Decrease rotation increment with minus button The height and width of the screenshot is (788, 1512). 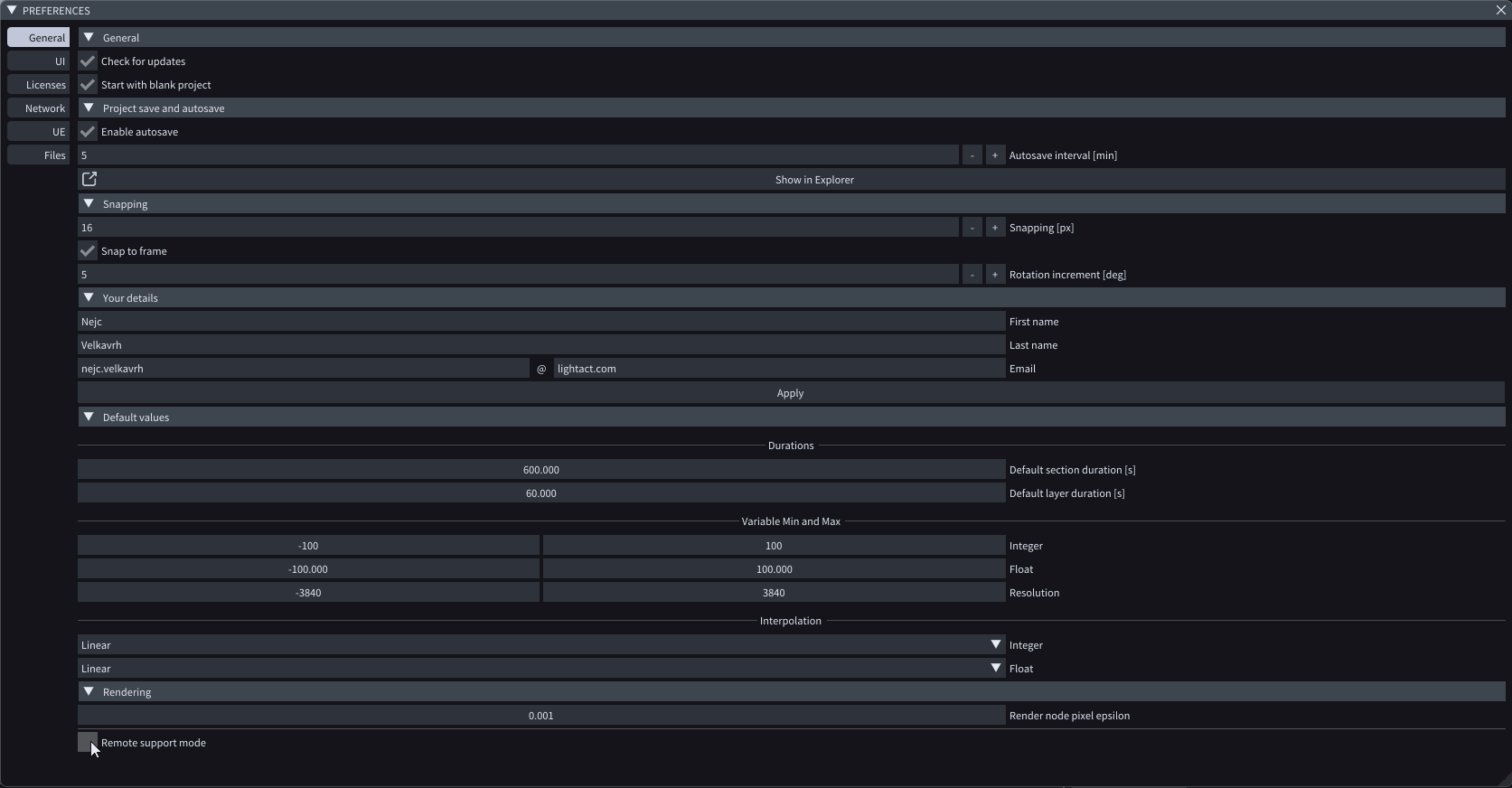point(972,275)
